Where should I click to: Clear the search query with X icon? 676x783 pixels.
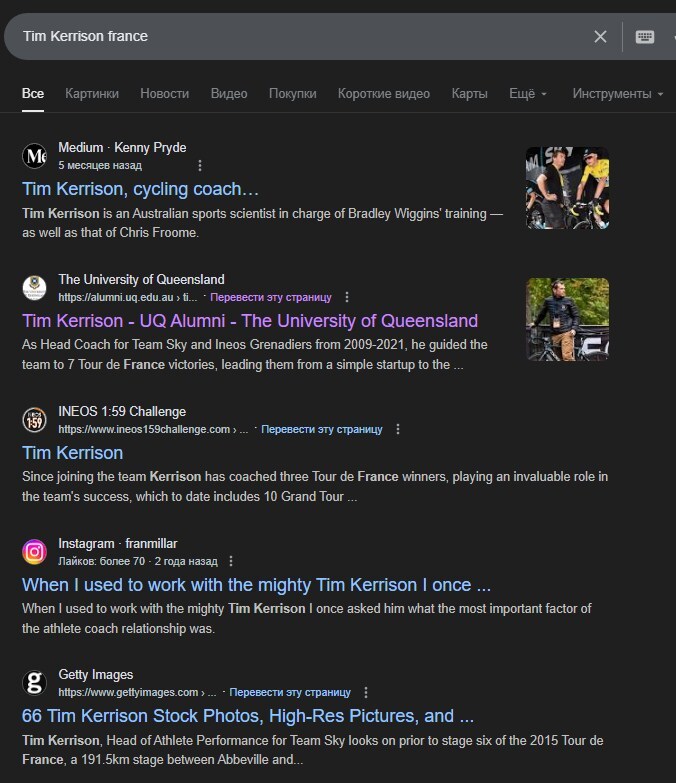click(600, 37)
